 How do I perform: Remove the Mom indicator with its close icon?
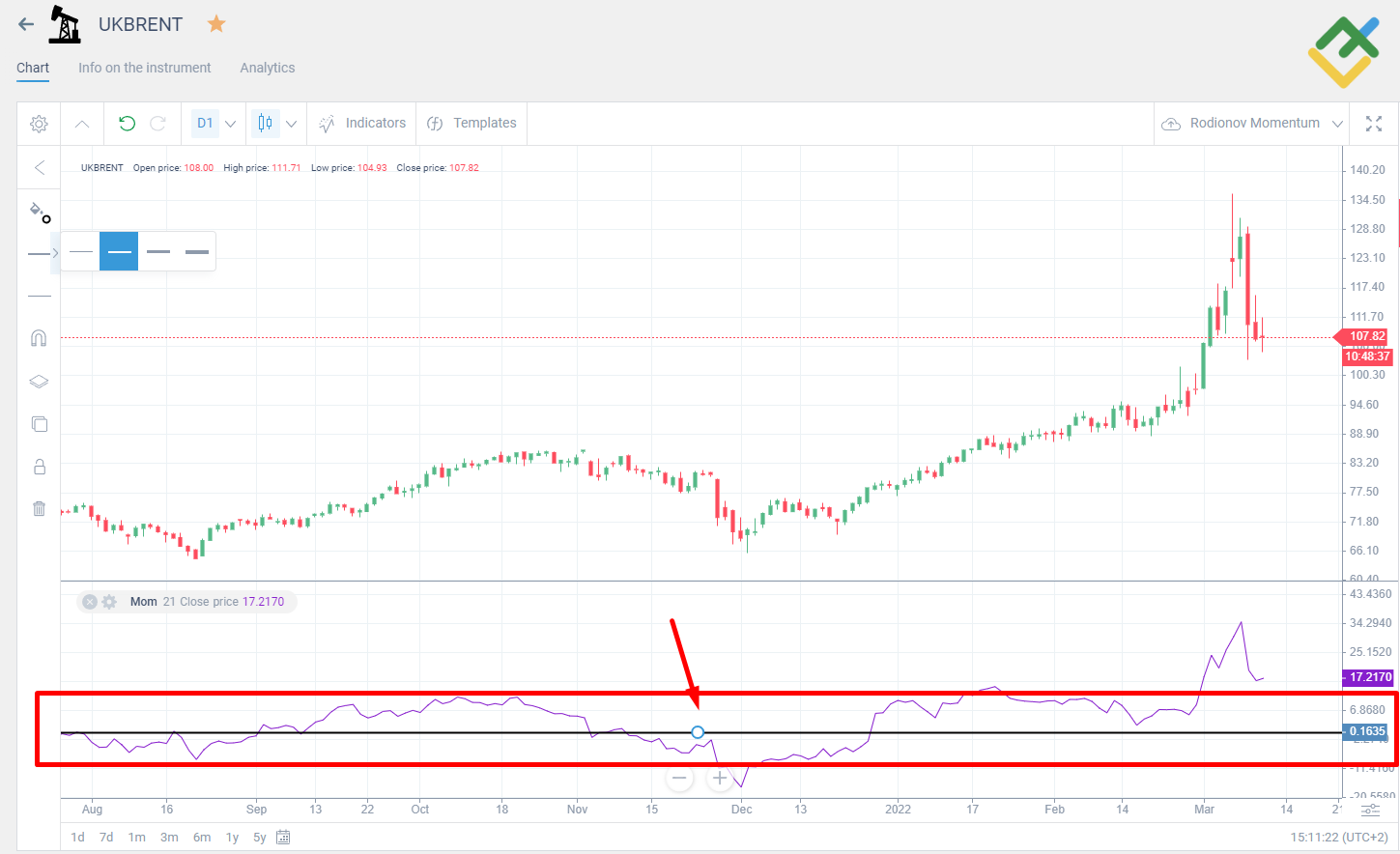tap(90, 601)
